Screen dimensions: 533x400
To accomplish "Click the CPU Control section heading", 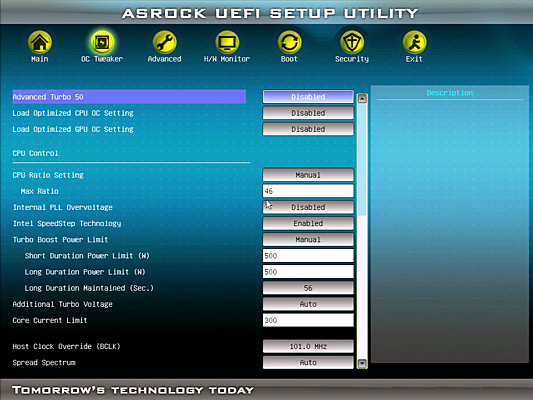I will click(x=35, y=153).
